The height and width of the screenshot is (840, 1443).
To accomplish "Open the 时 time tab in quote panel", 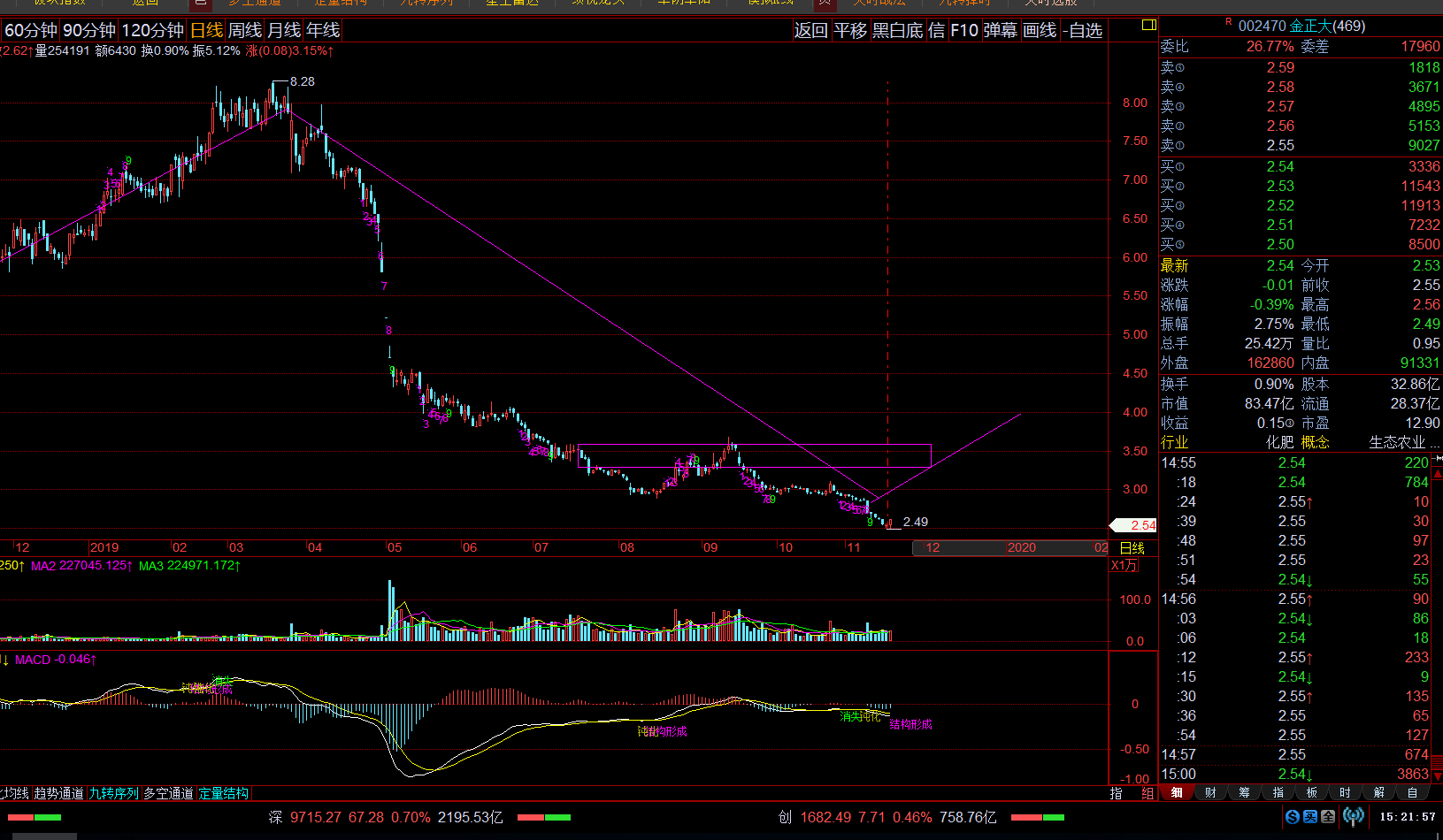I will 1345,792.
